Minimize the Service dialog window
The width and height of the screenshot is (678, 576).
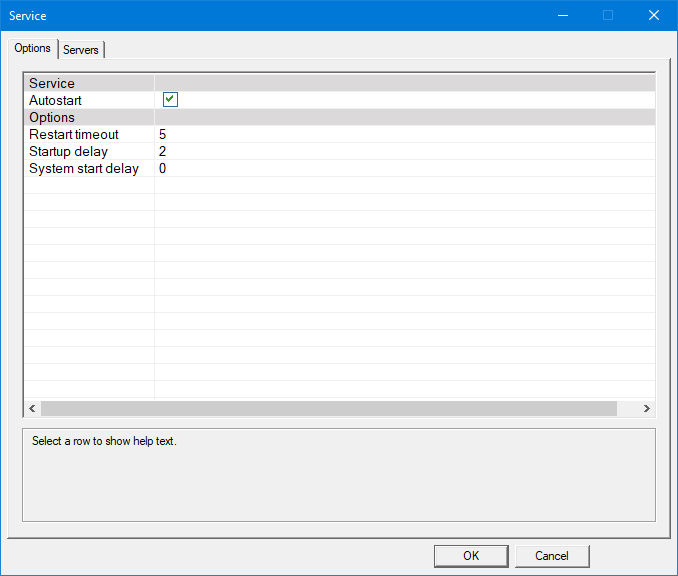point(562,15)
